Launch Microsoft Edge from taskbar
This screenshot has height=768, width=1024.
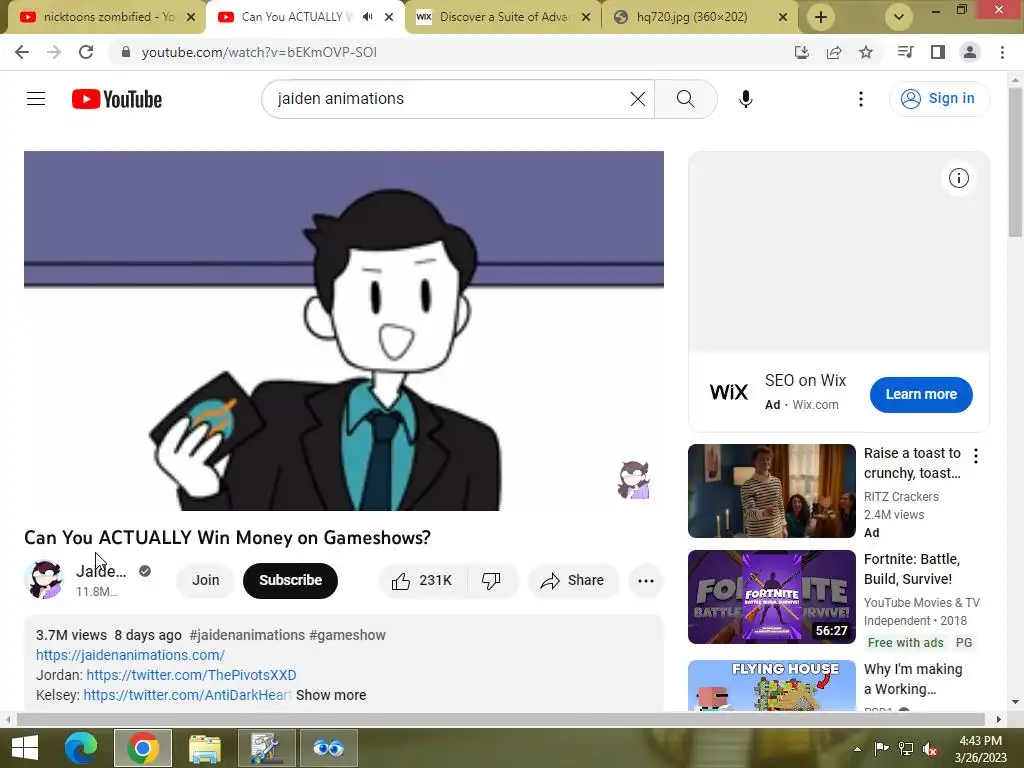[80, 748]
